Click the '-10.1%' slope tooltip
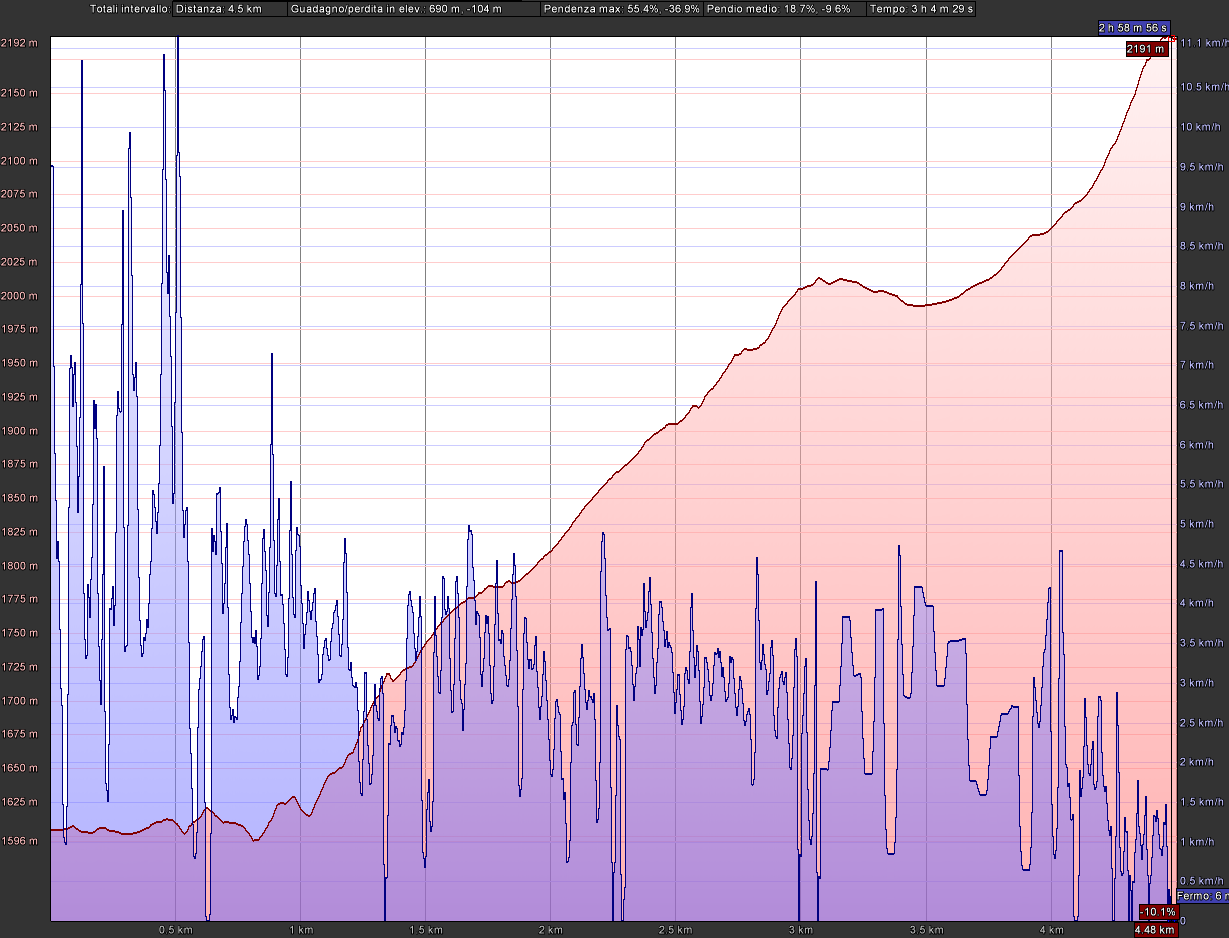Image resolution: width=1229 pixels, height=938 pixels. click(x=1158, y=912)
